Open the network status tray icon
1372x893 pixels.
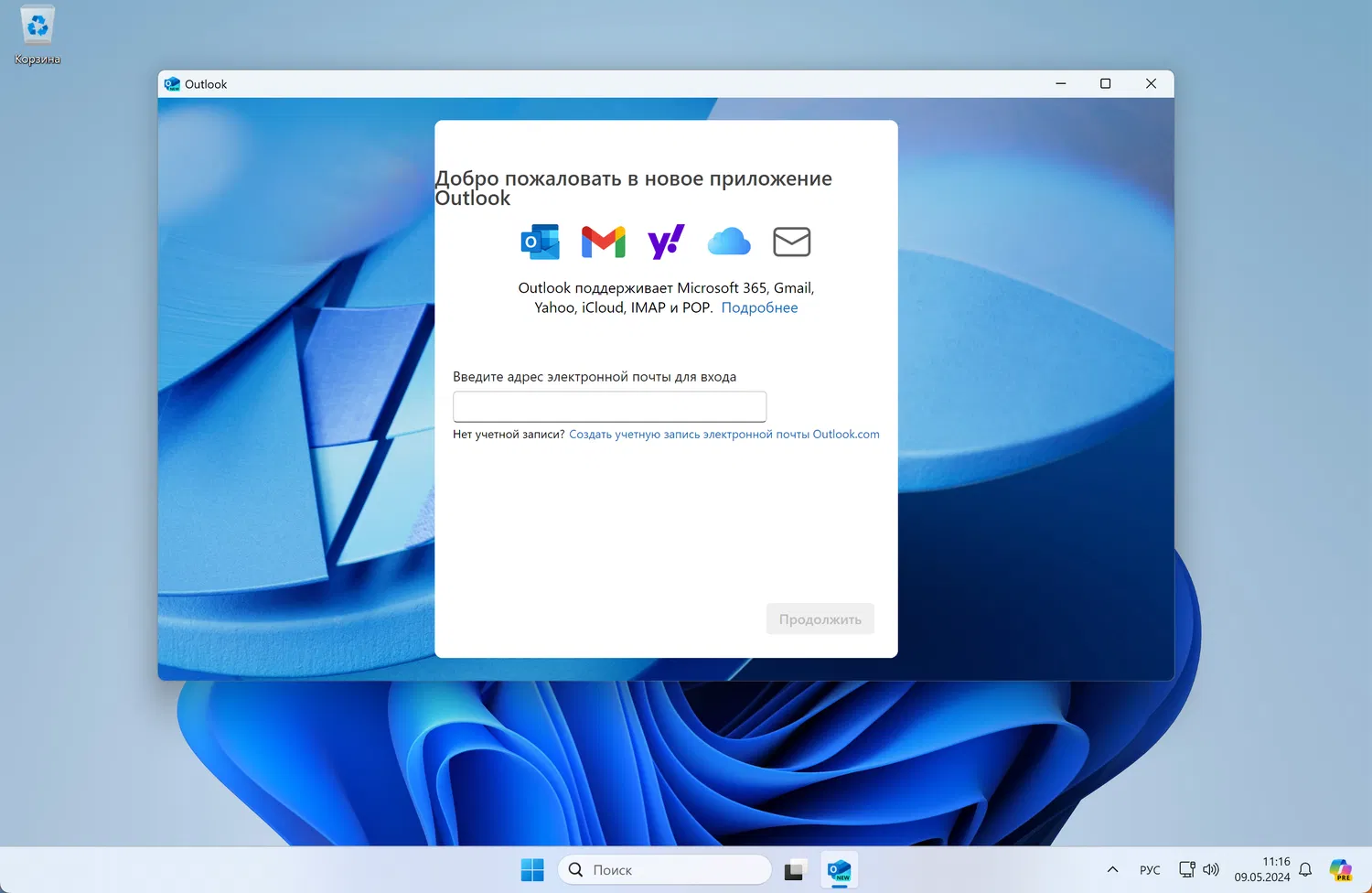1187,870
